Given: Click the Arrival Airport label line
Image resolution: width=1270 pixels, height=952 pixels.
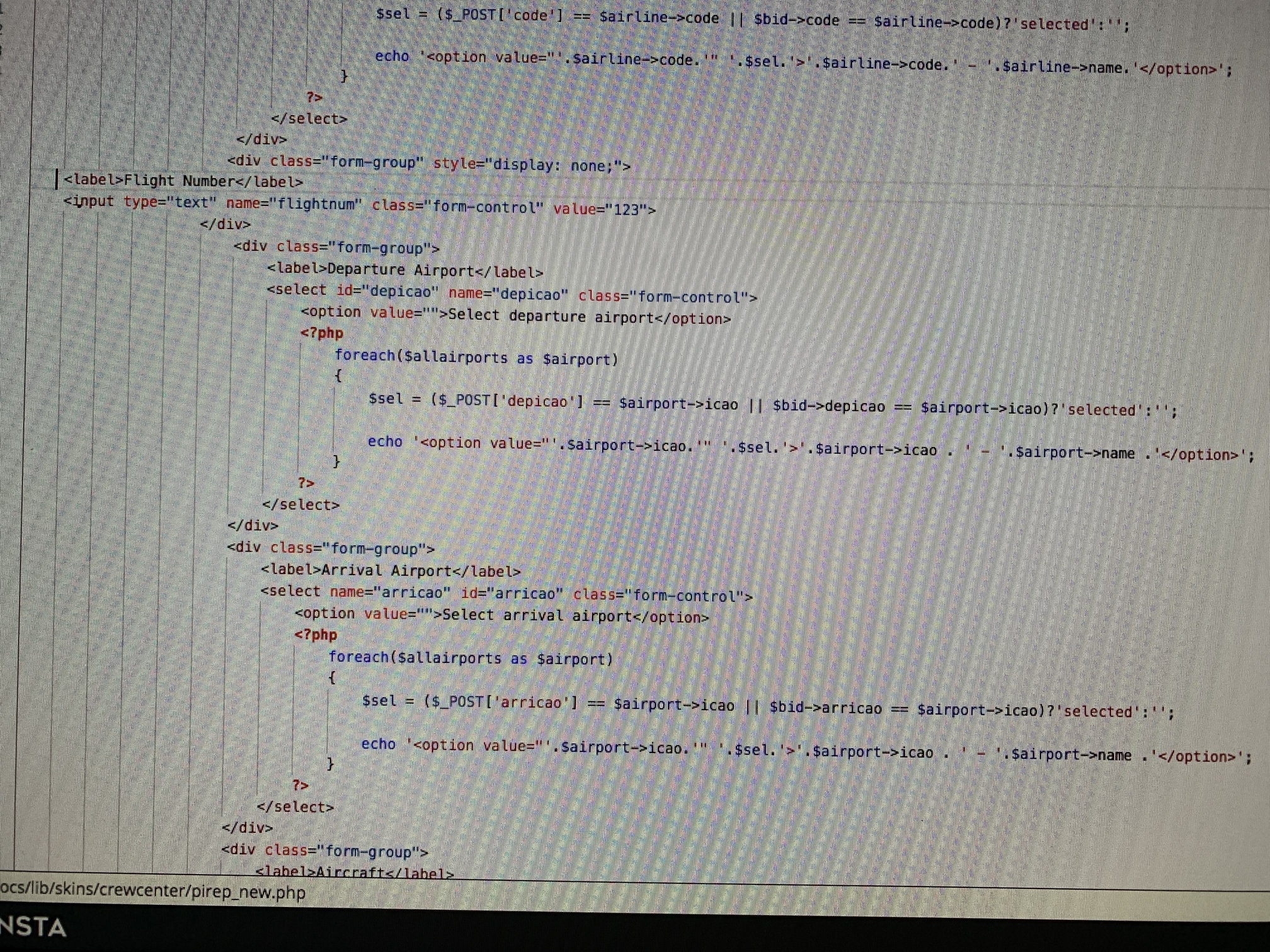Looking at the screenshot, I should pyautogui.click(x=391, y=571).
